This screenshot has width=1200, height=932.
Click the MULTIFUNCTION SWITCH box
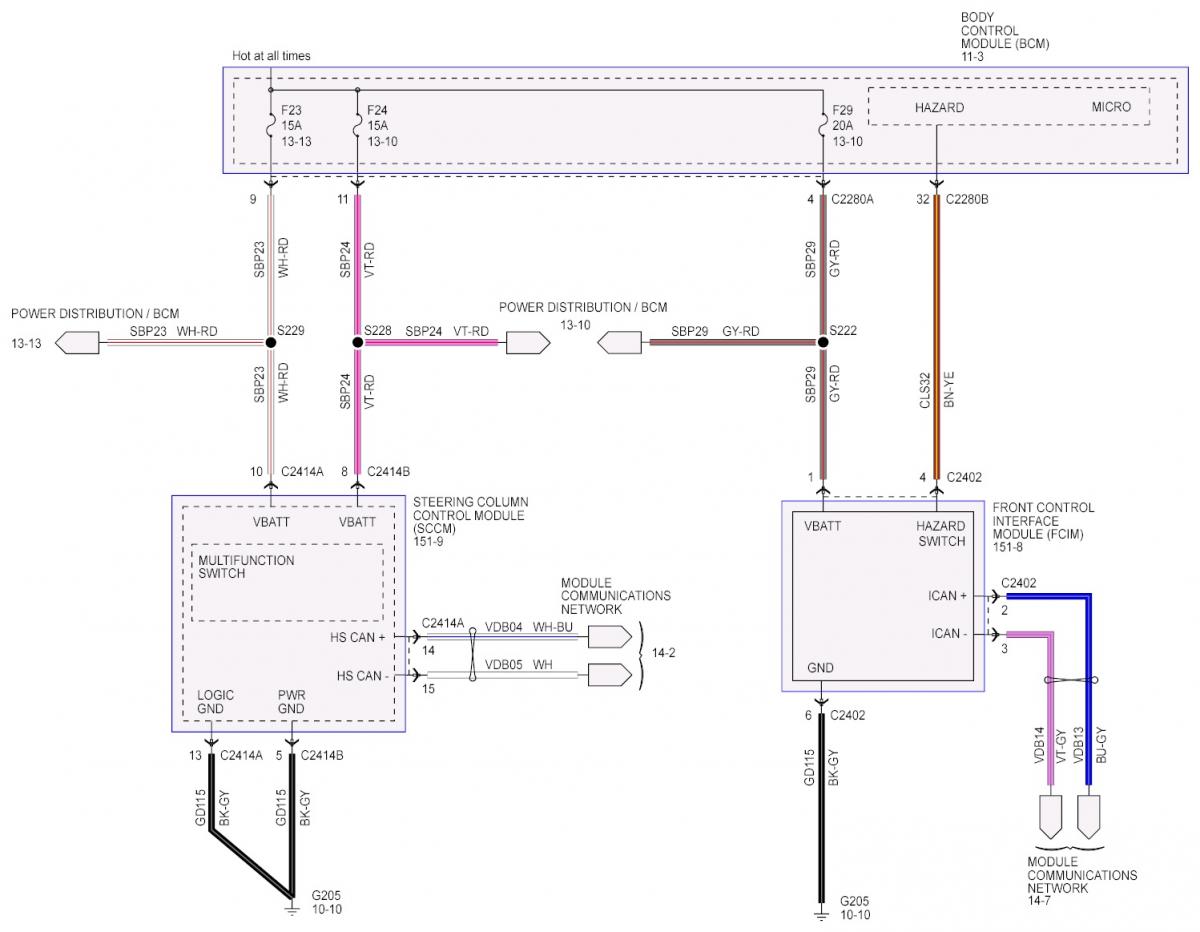[x=287, y=582]
